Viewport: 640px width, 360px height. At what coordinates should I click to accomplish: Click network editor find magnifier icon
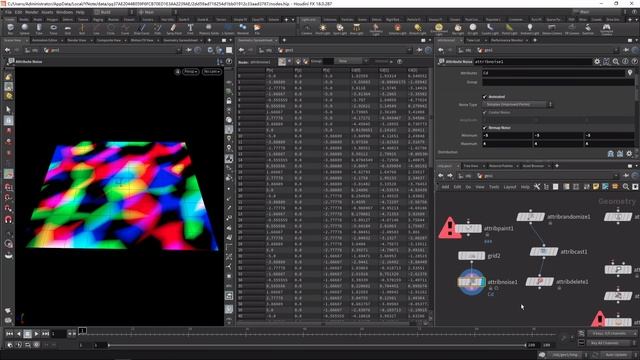(626, 187)
